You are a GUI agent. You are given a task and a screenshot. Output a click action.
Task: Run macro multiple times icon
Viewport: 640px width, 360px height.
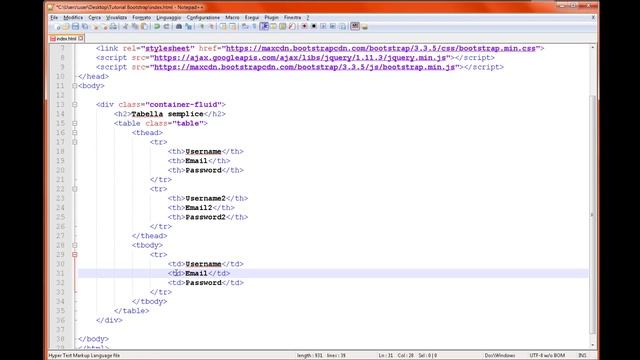coord(333,27)
